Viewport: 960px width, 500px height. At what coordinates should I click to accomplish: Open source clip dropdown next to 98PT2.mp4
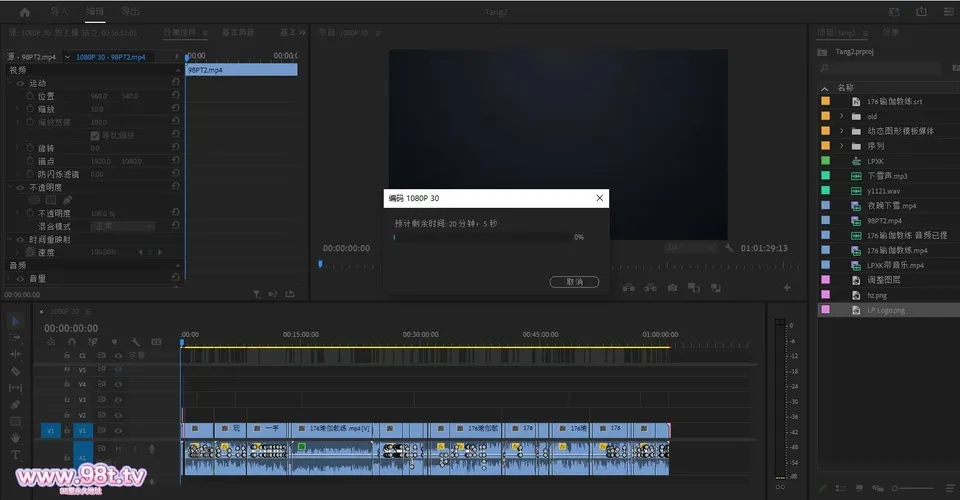pos(67,57)
